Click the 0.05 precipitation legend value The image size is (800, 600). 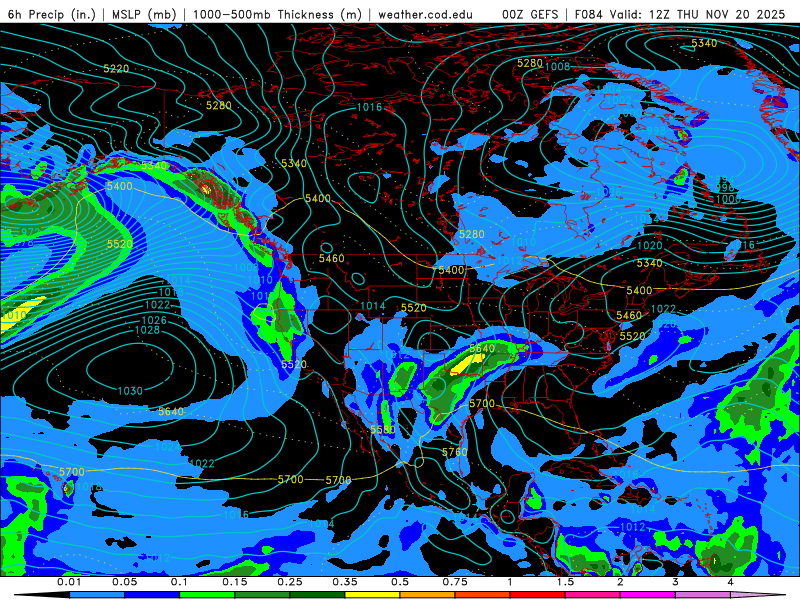124,582
